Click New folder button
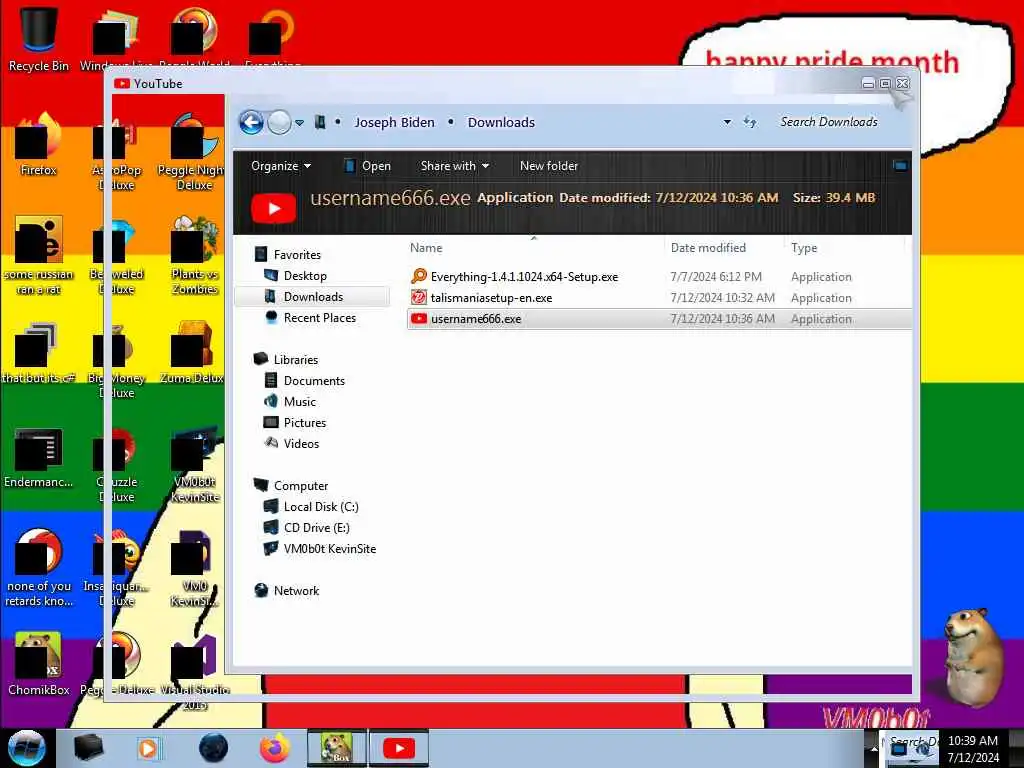Screen dimensions: 1024x768 point(549,166)
